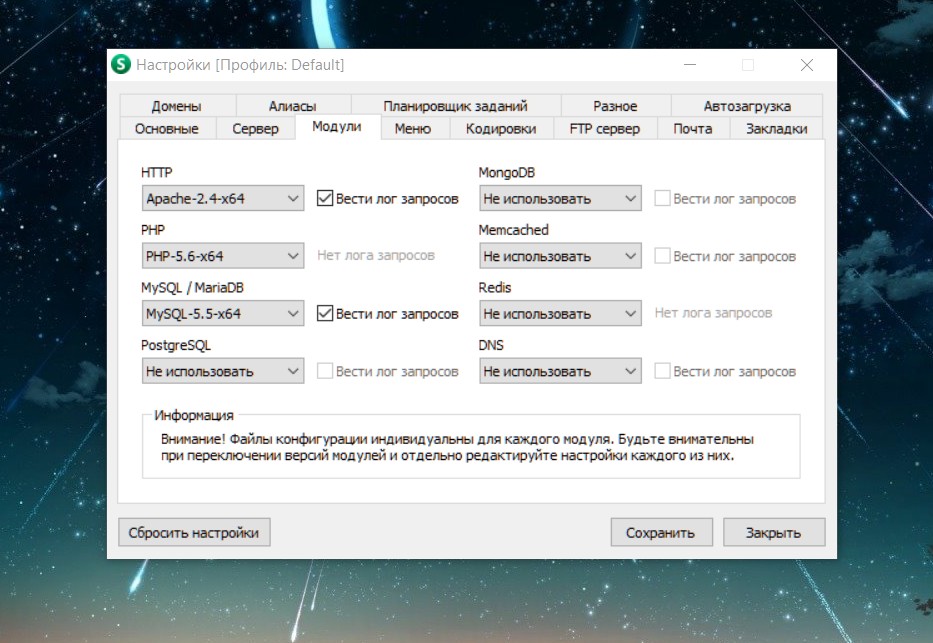Open the Автозагрузка tab
933x643 pixels.
pos(747,106)
